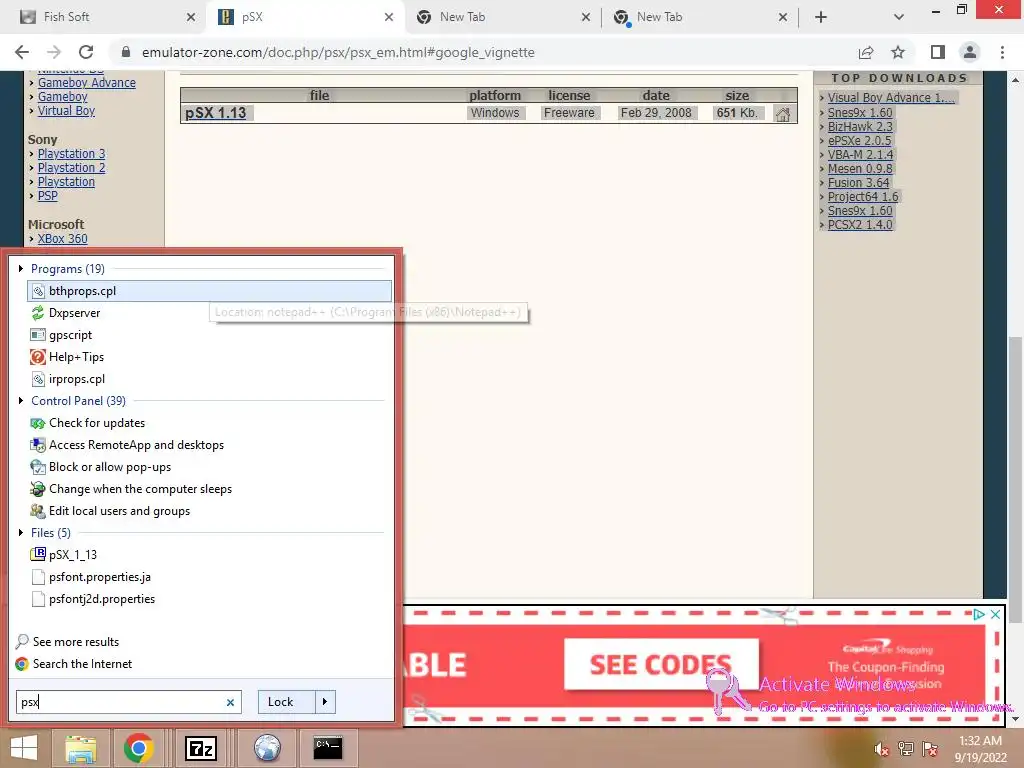Close the Fish Soft tab
1024x768 pixels.
[191, 17]
